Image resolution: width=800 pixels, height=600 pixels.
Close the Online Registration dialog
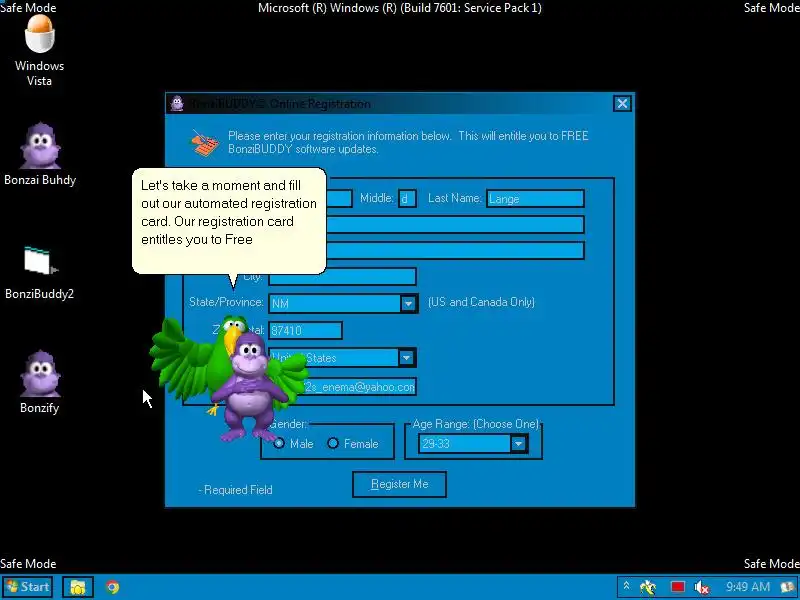[x=622, y=104]
